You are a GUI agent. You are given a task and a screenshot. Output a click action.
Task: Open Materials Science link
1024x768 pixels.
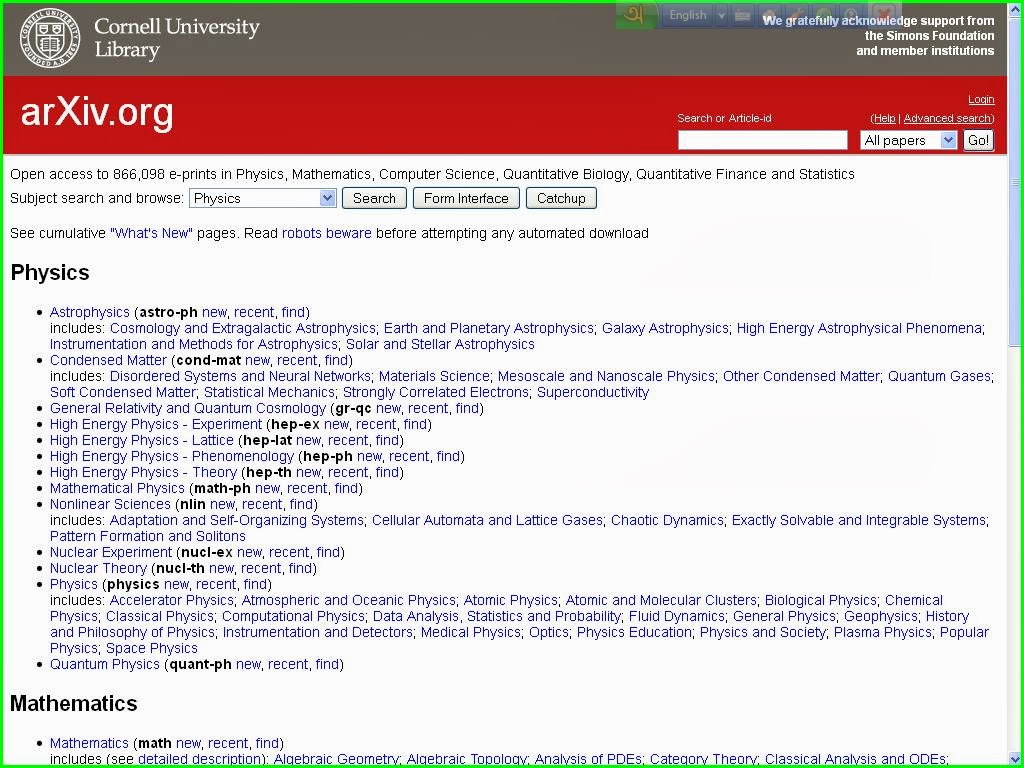coord(434,376)
